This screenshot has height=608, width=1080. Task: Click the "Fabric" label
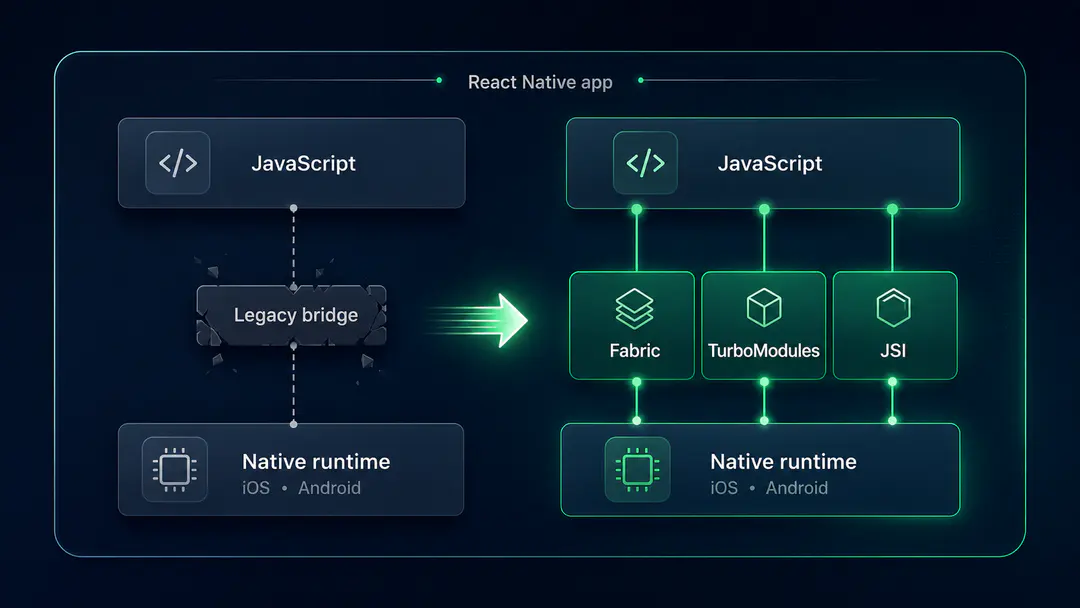(x=634, y=350)
